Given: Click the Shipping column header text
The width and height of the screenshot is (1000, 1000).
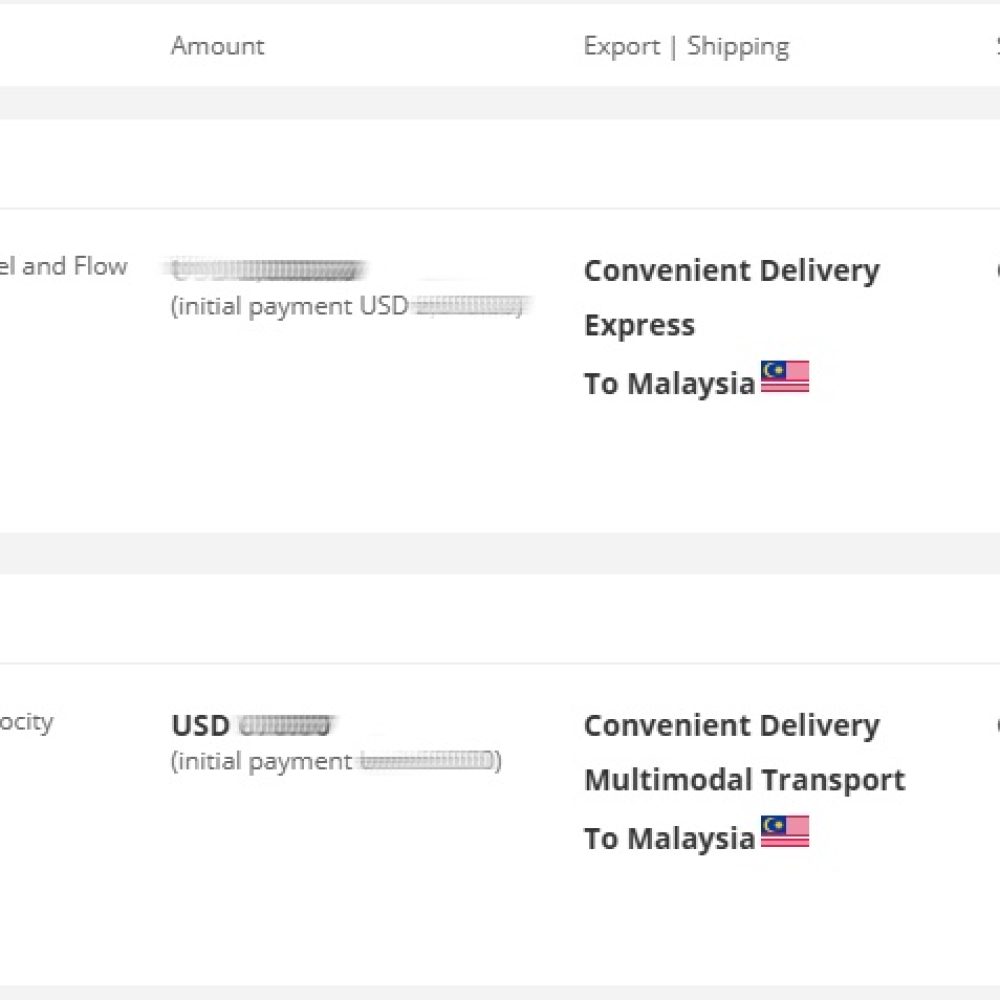Looking at the screenshot, I should tap(738, 46).
